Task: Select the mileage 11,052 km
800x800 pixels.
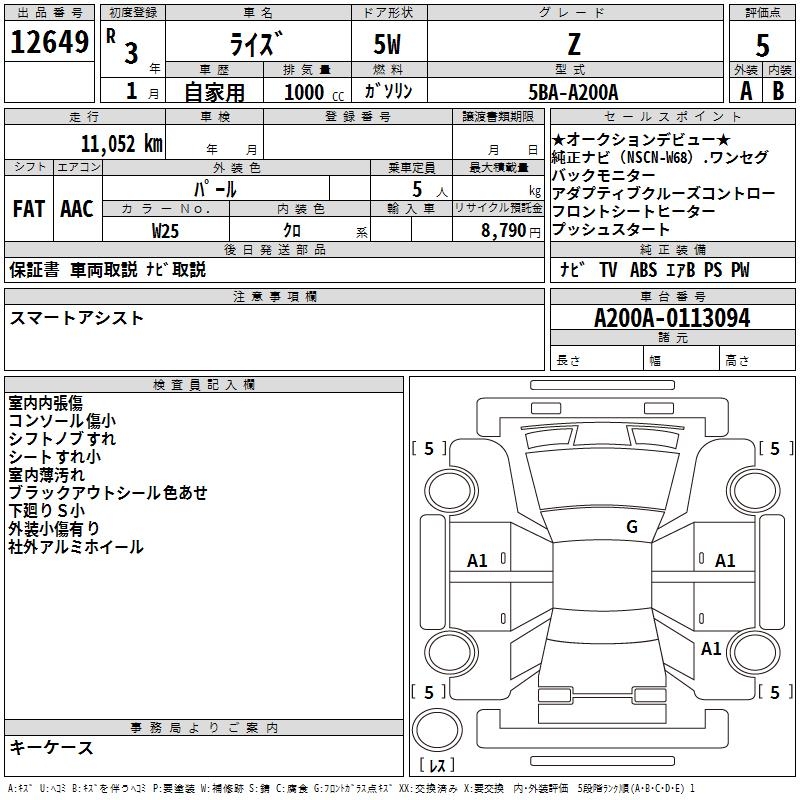Action: (x=122, y=144)
